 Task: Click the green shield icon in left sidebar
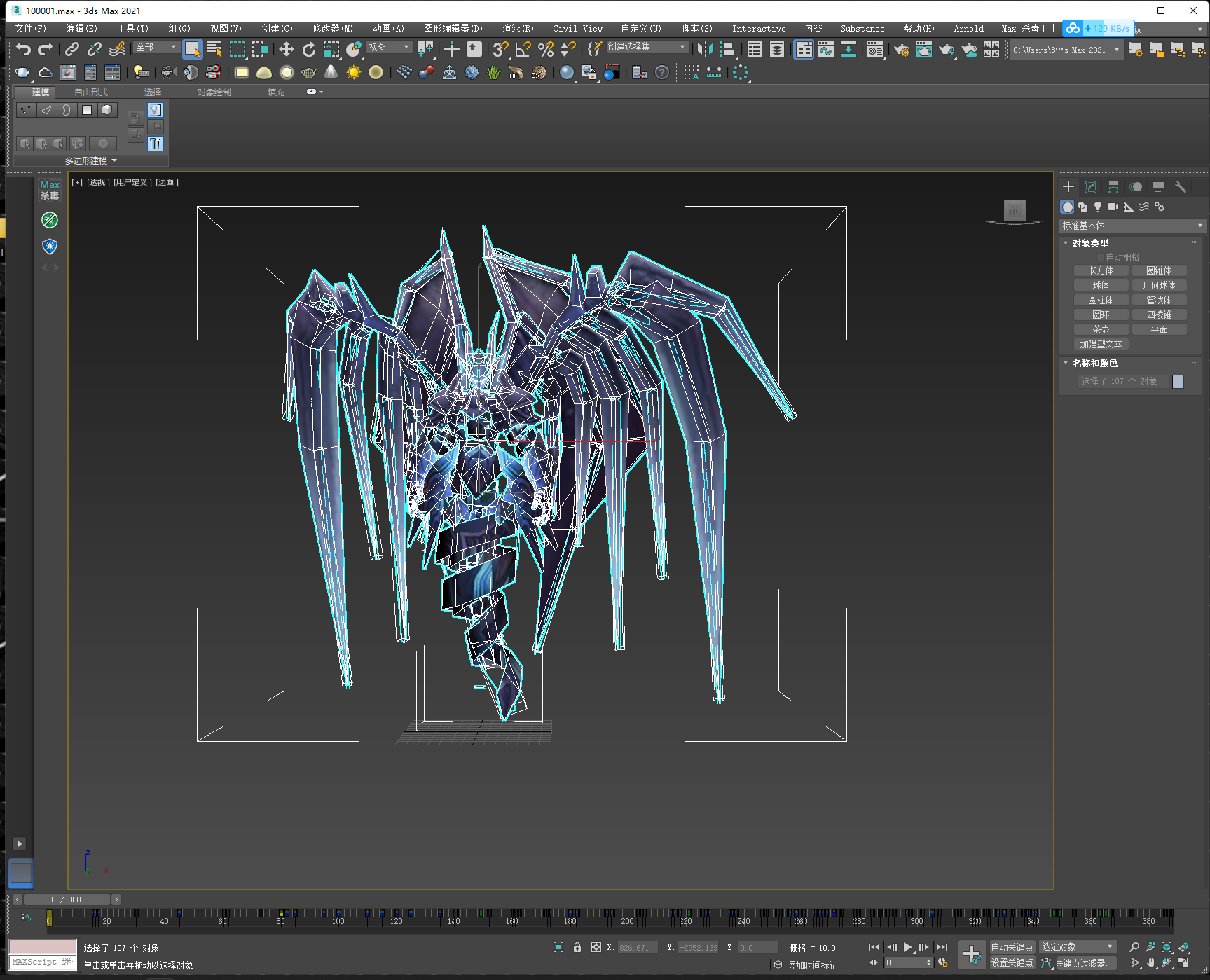(50, 220)
